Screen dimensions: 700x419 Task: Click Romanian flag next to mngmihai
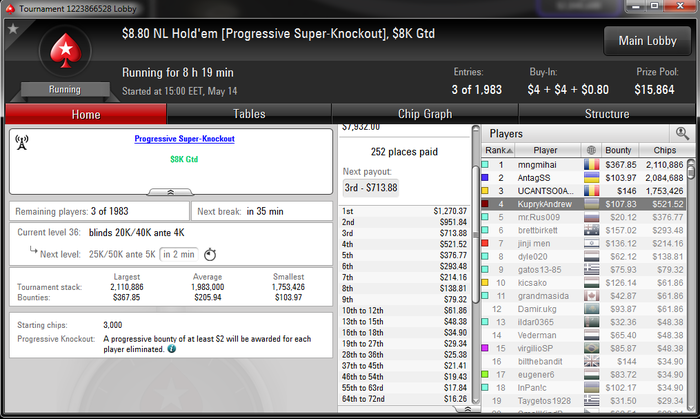592,165
